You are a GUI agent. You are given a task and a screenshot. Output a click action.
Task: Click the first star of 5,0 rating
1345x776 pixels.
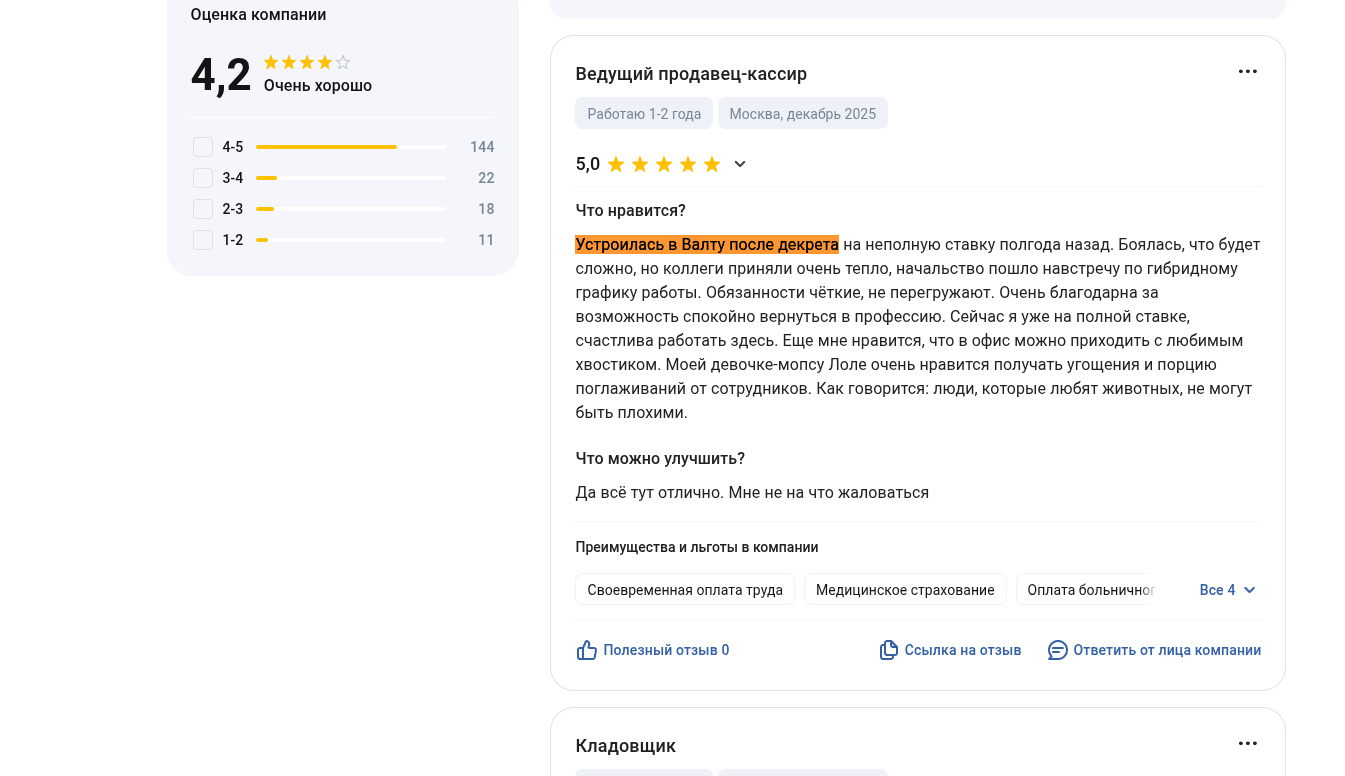point(616,164)
